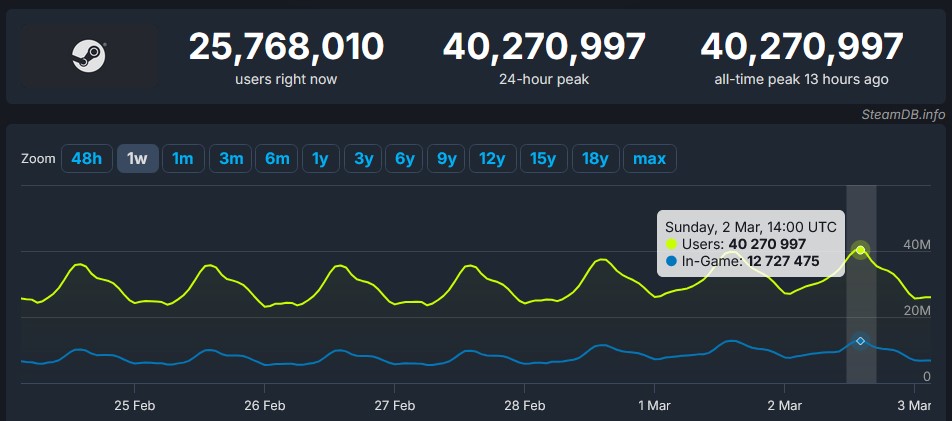Click the all-time peak 13 hours ago label
This screenshot has height=421, width=952.
[x=801, y=80]
